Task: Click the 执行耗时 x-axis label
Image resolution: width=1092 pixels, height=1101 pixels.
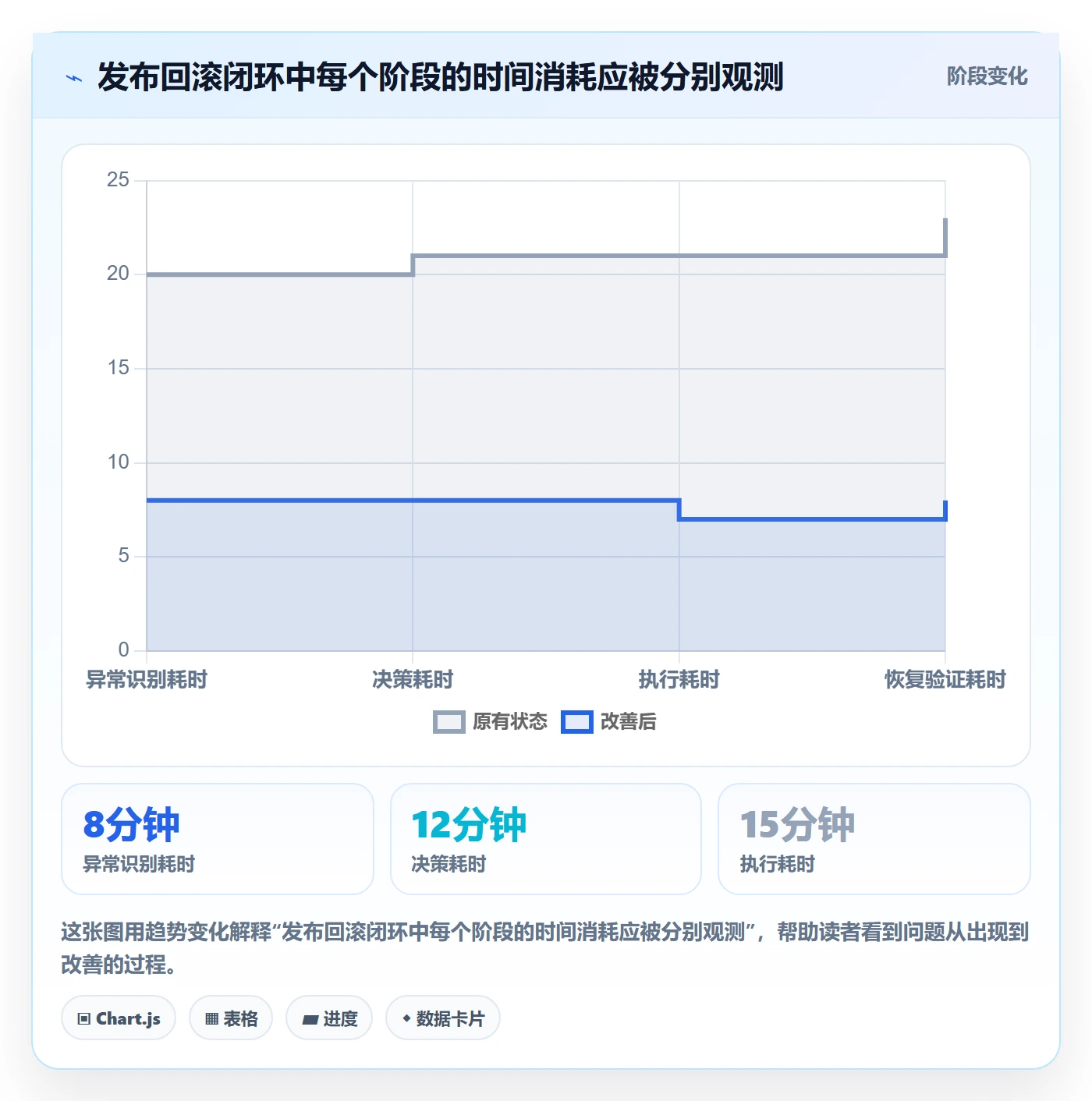Action: tap(679, 680)
